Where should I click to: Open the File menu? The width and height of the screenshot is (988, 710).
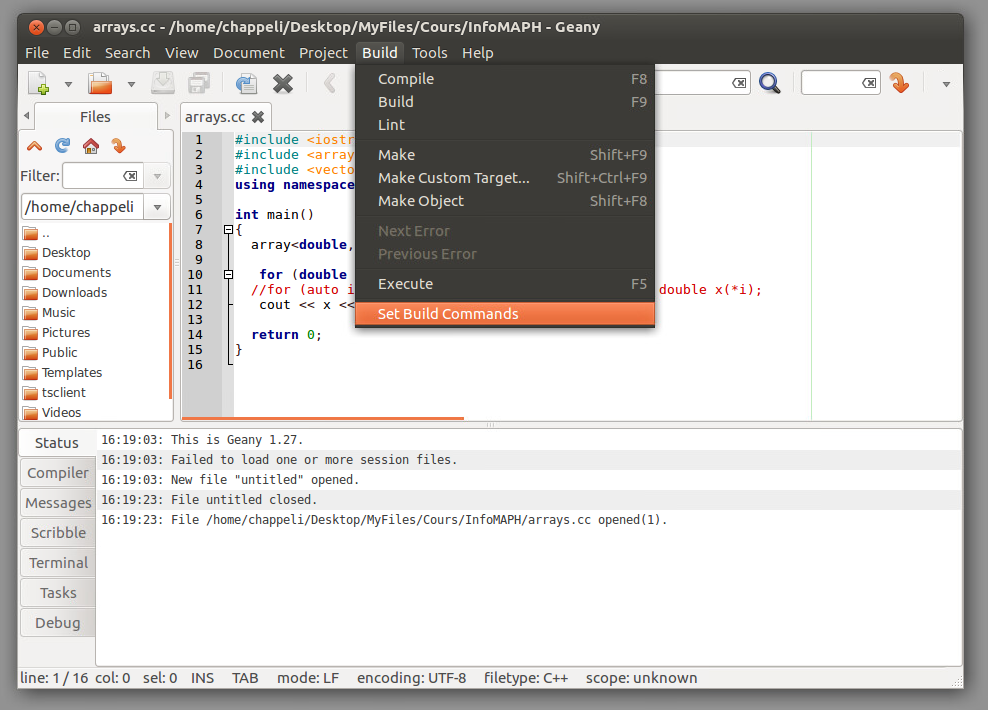coord(37,53)
